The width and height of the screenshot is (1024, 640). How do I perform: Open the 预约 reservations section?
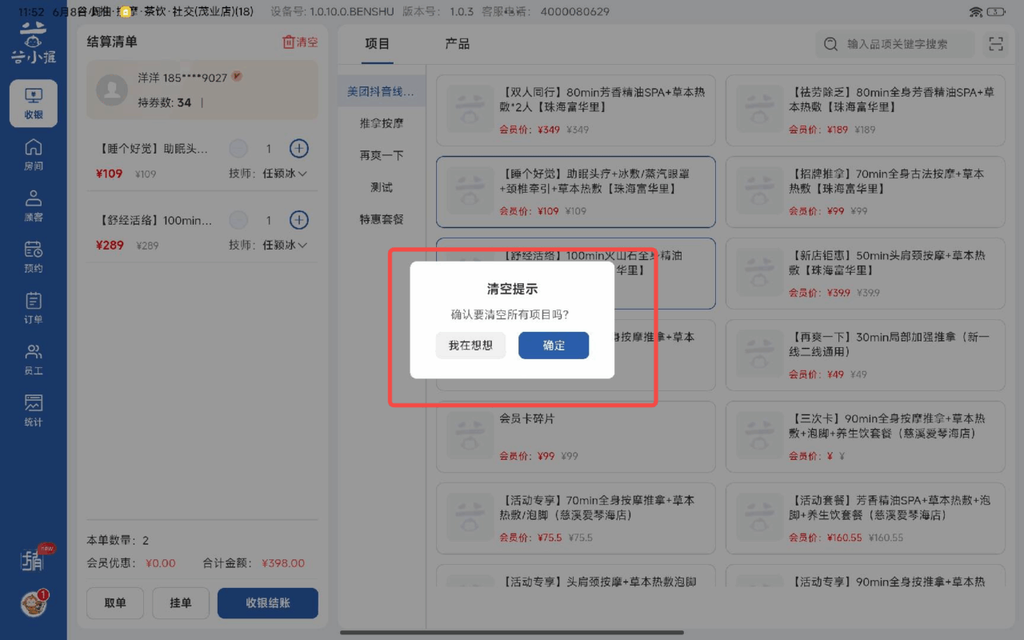(33, 257)
